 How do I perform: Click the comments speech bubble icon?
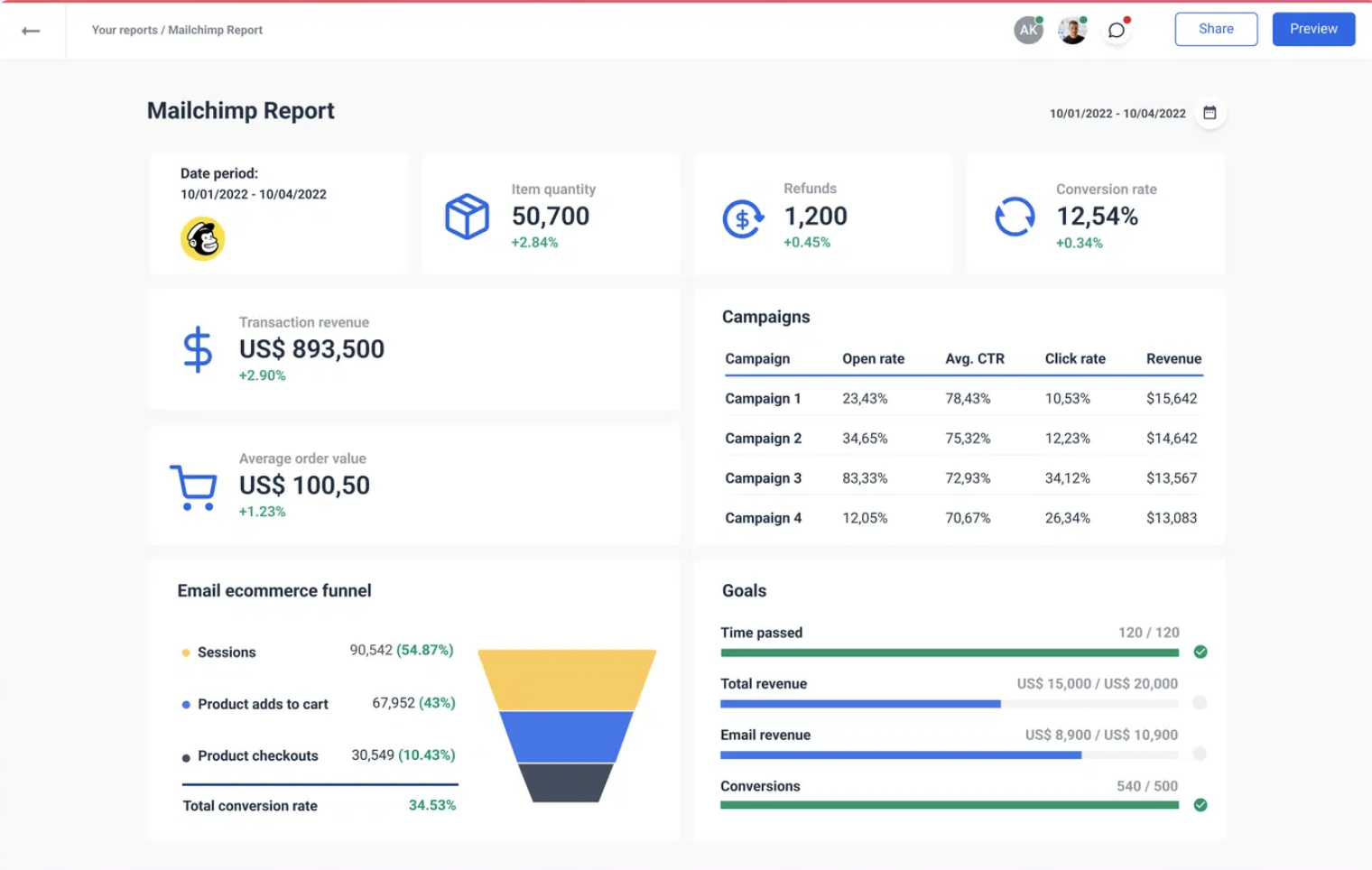point(1117,31)
